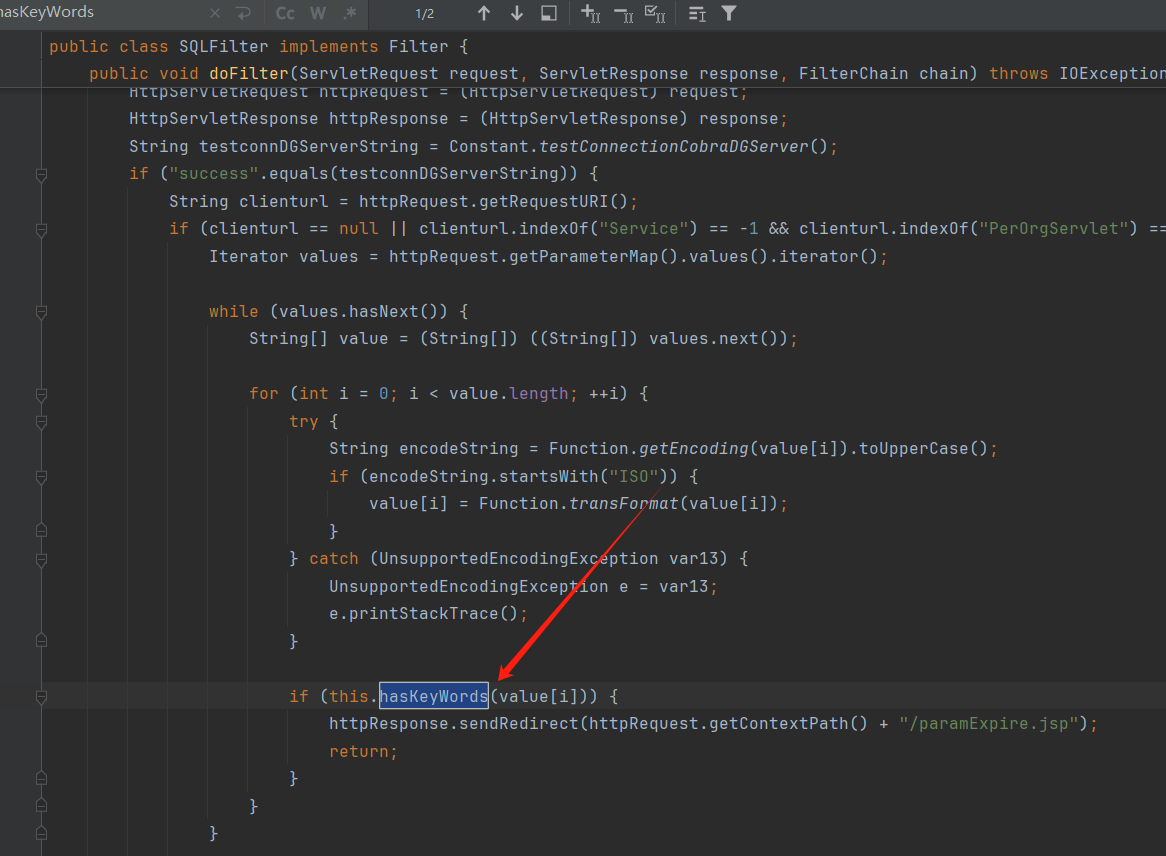Click getEncoding method call

click(x=694, y=448)
